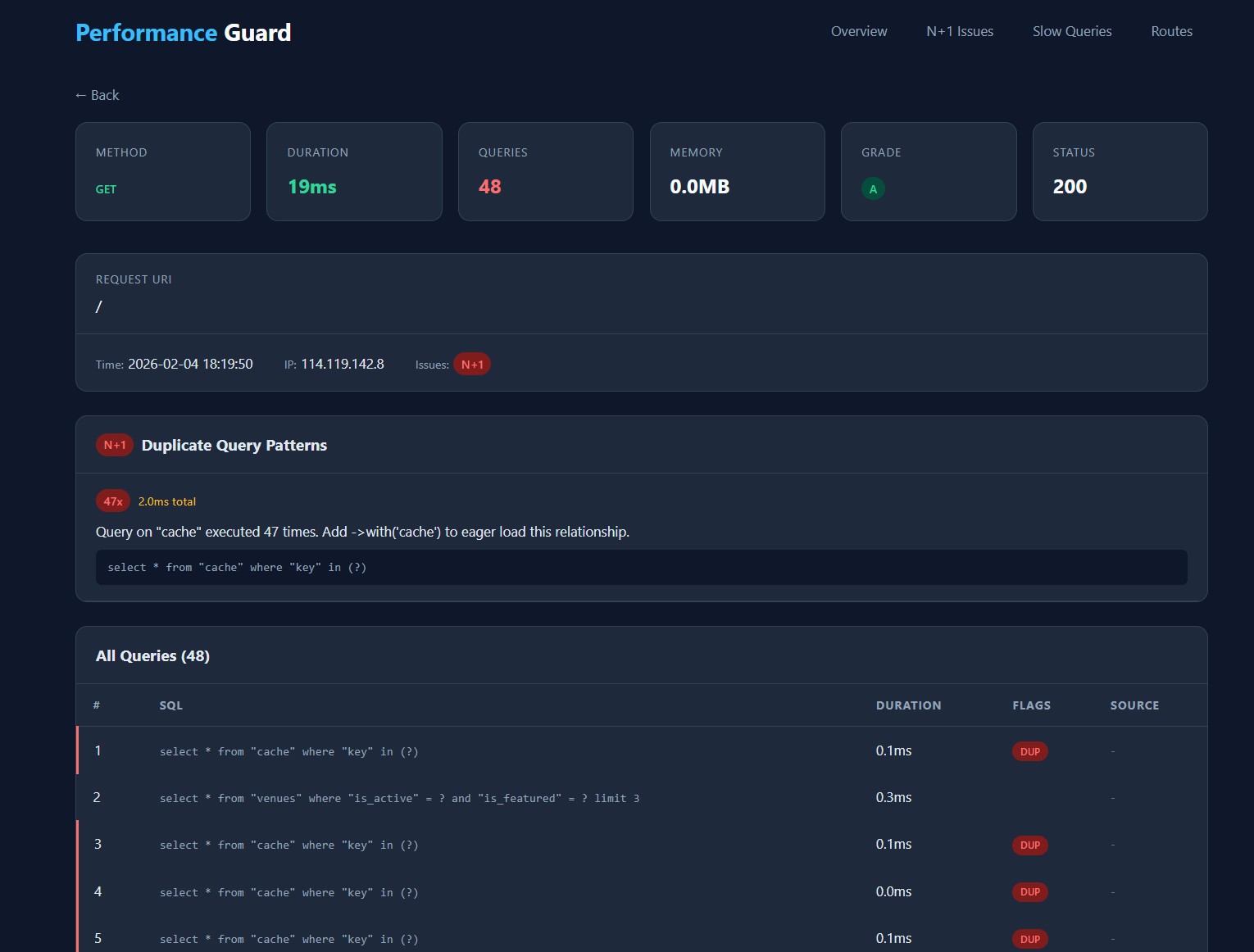Image resolution: width=1254 pixels, height=952 pixels.
Task: Open the Routes page
Action: point(1171,31)
